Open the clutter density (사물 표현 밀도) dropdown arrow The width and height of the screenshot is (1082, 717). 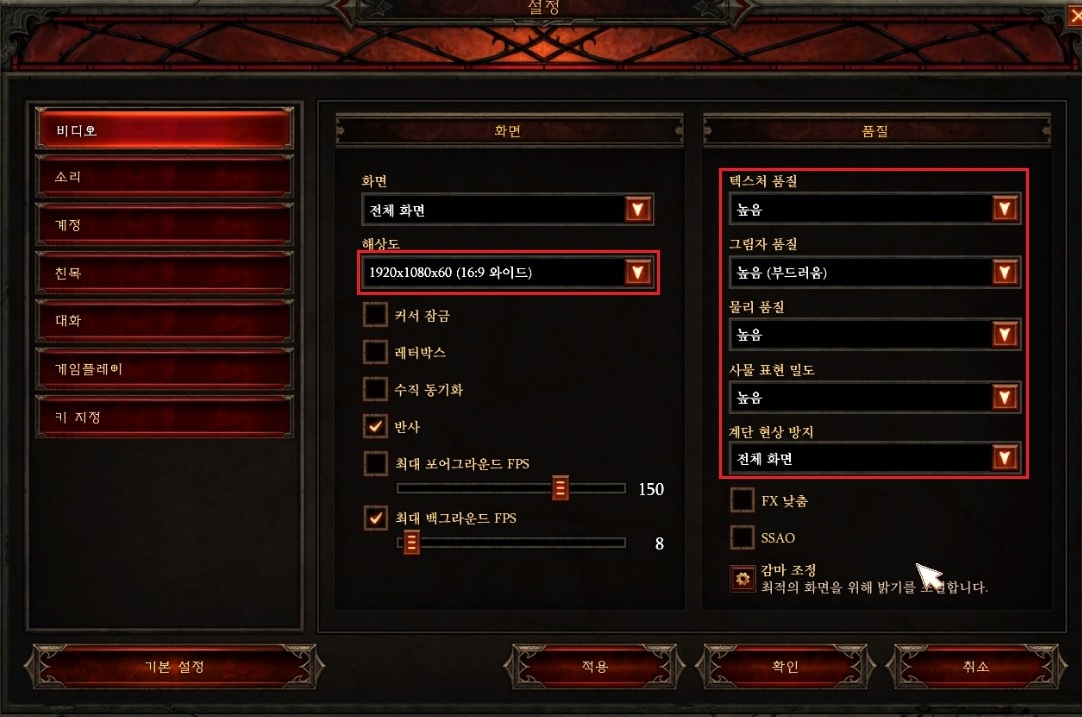pyautogui.click(x=1005, y=397)
